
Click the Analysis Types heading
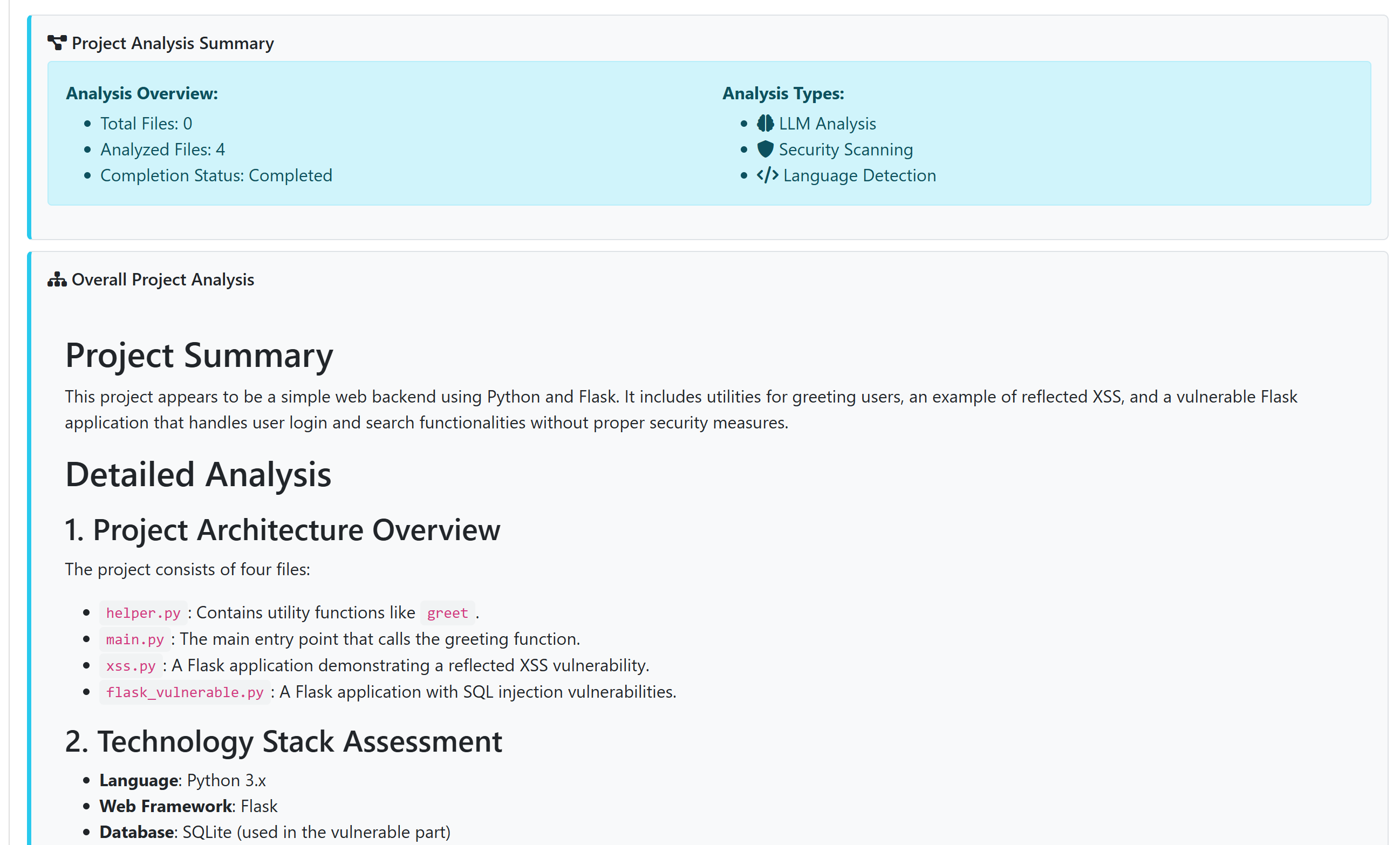click(x=783, y=93)
